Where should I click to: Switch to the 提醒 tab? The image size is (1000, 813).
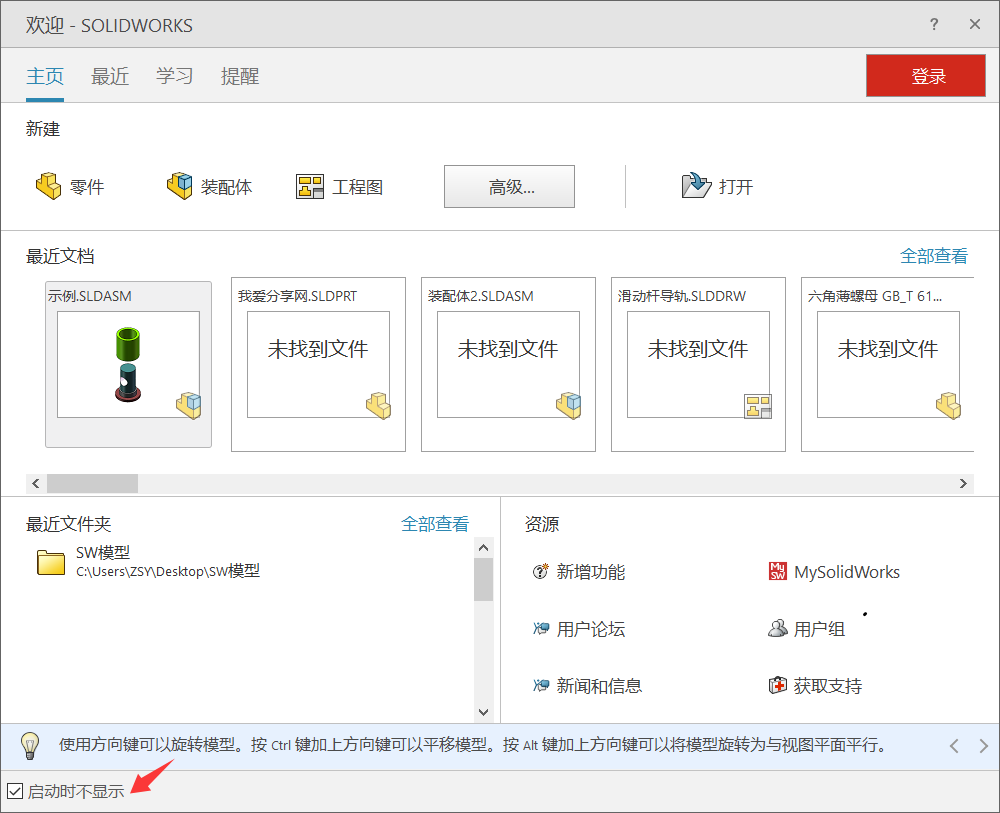pos(240,77)
